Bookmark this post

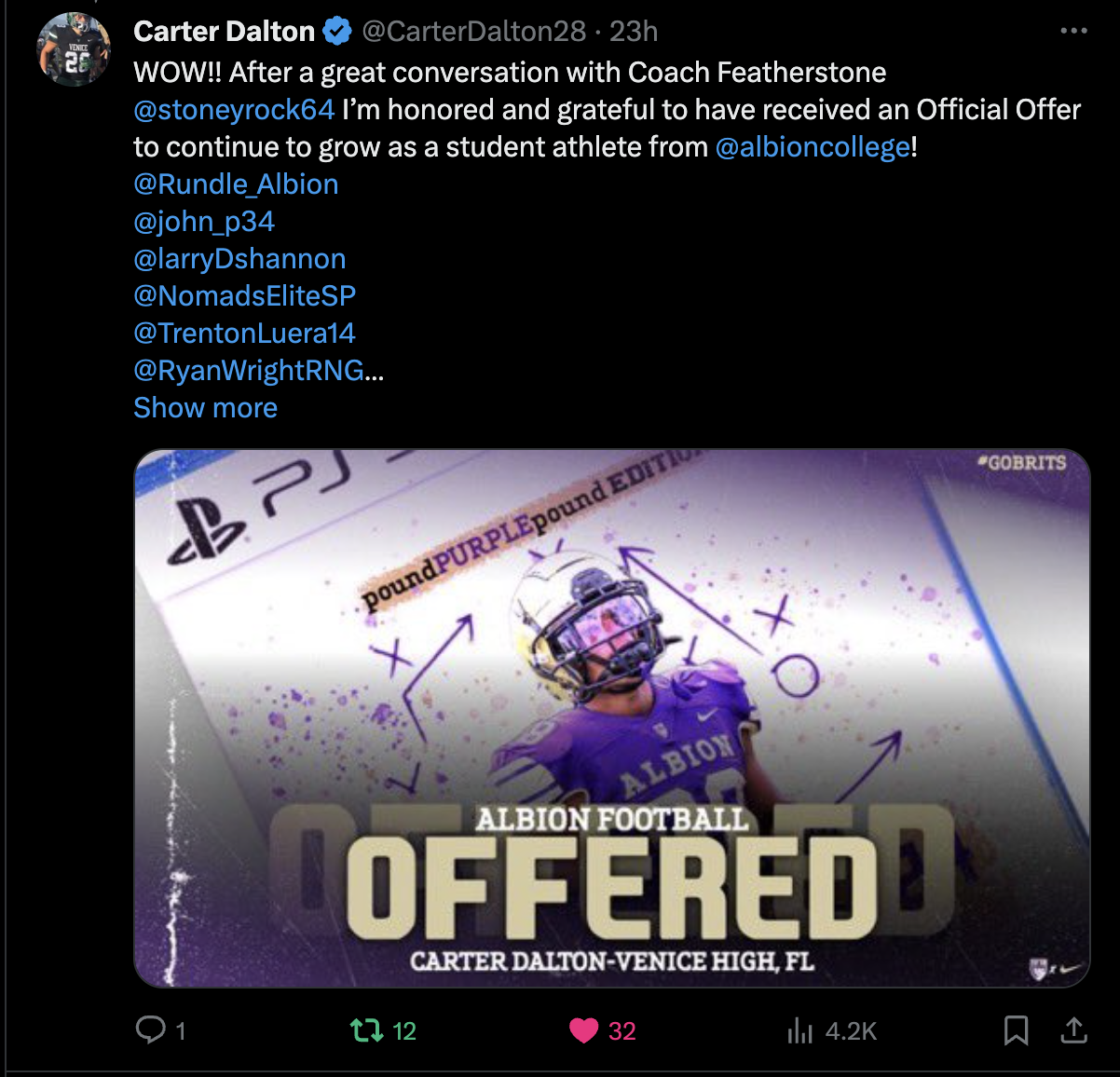(x=1016, y=1030)
